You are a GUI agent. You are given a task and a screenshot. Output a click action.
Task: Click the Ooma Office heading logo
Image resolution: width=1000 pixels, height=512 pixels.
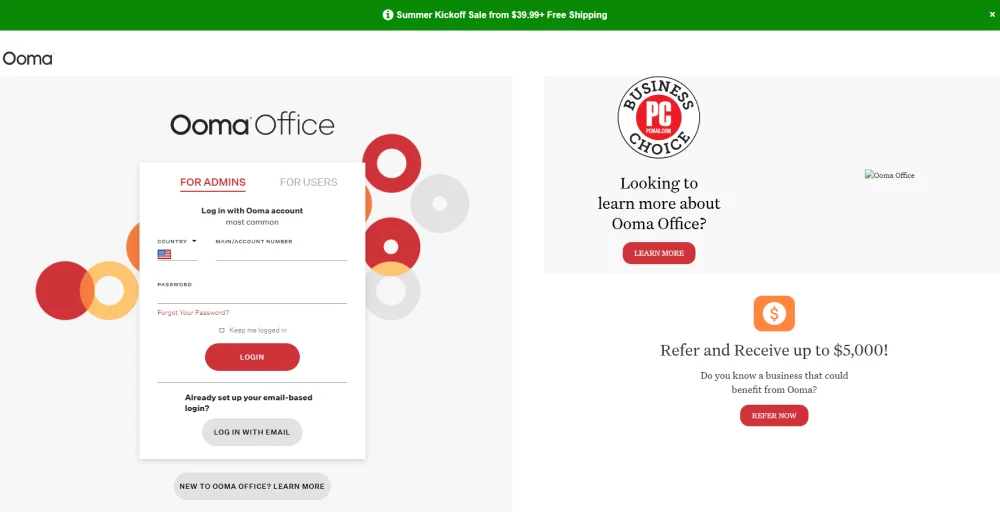coord(252,124)
